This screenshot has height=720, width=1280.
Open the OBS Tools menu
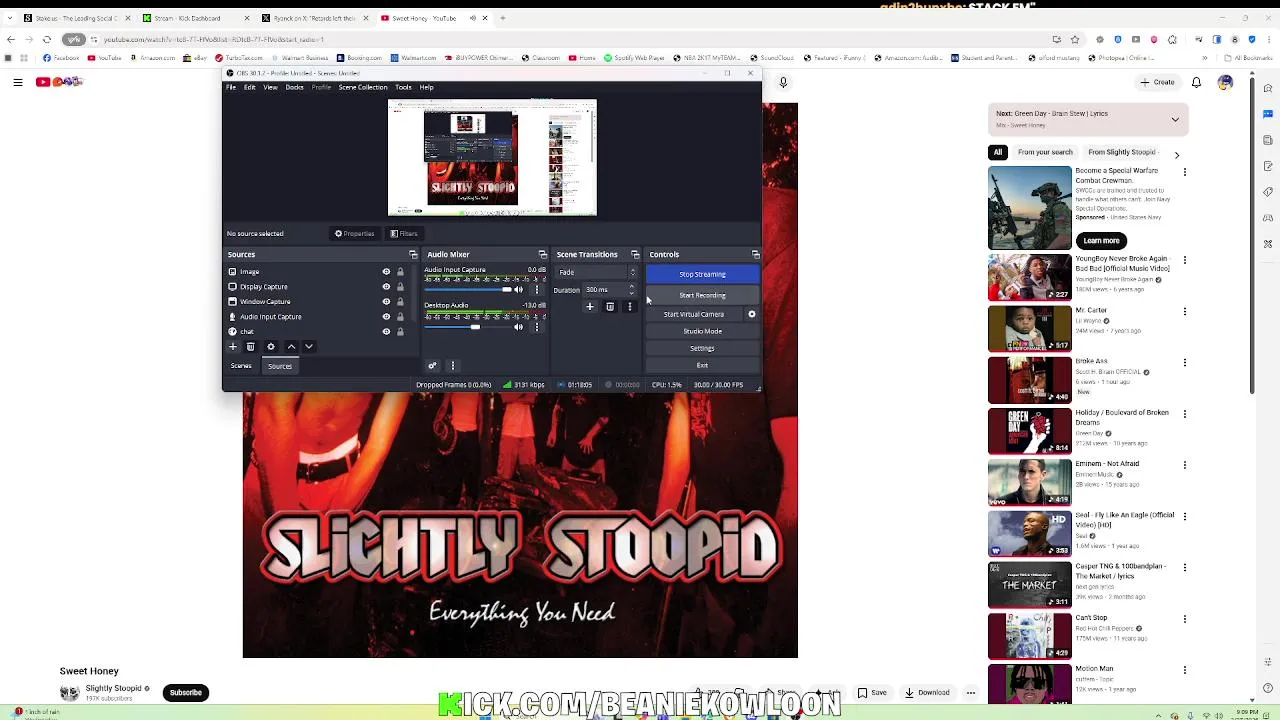[403, 87]
